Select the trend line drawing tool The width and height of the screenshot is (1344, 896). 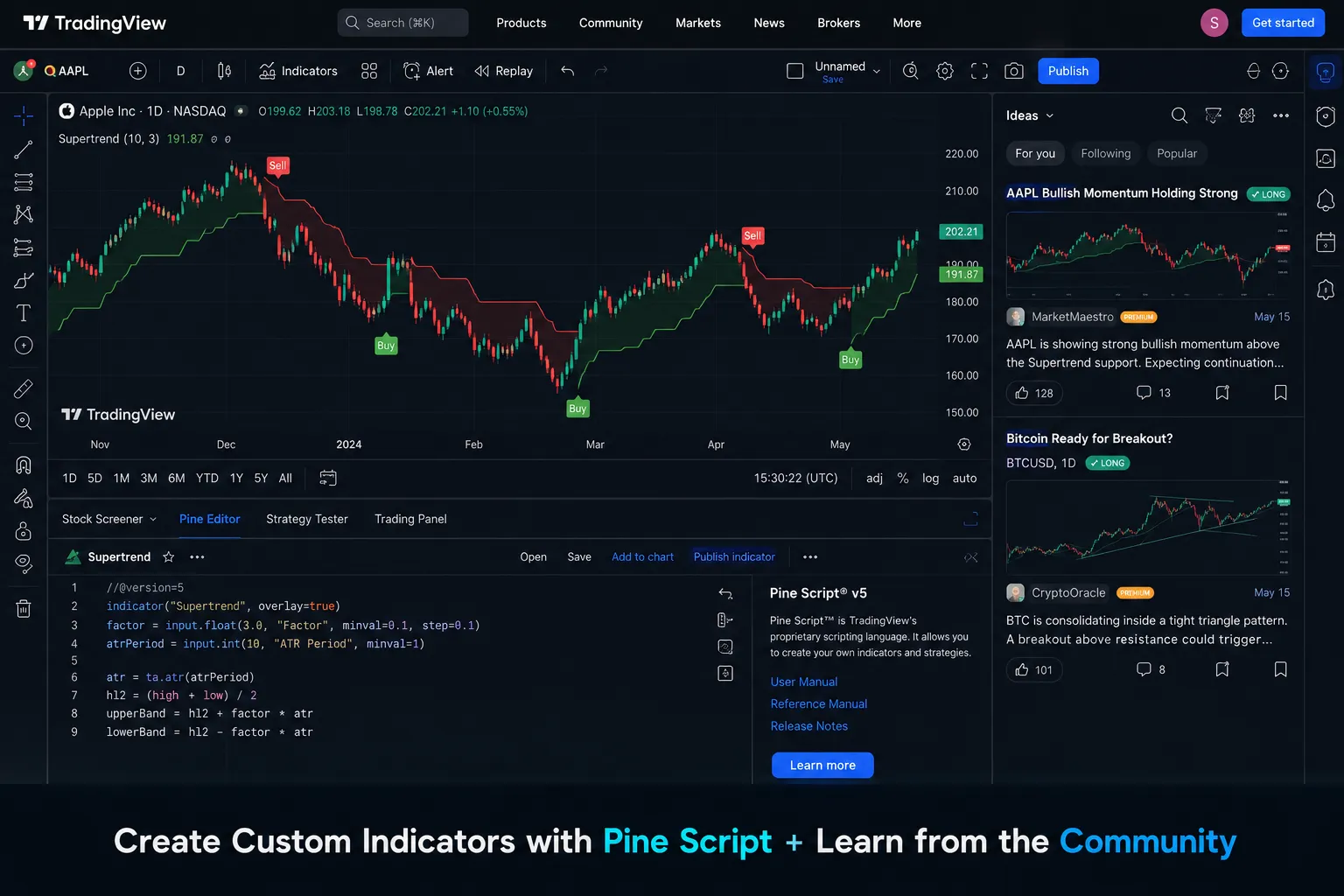pyautogui.click(x=24, y=150)
